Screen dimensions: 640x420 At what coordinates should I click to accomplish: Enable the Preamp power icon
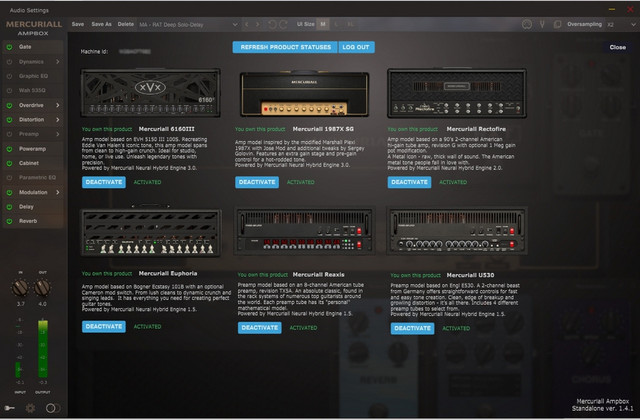tap(9, 134)
